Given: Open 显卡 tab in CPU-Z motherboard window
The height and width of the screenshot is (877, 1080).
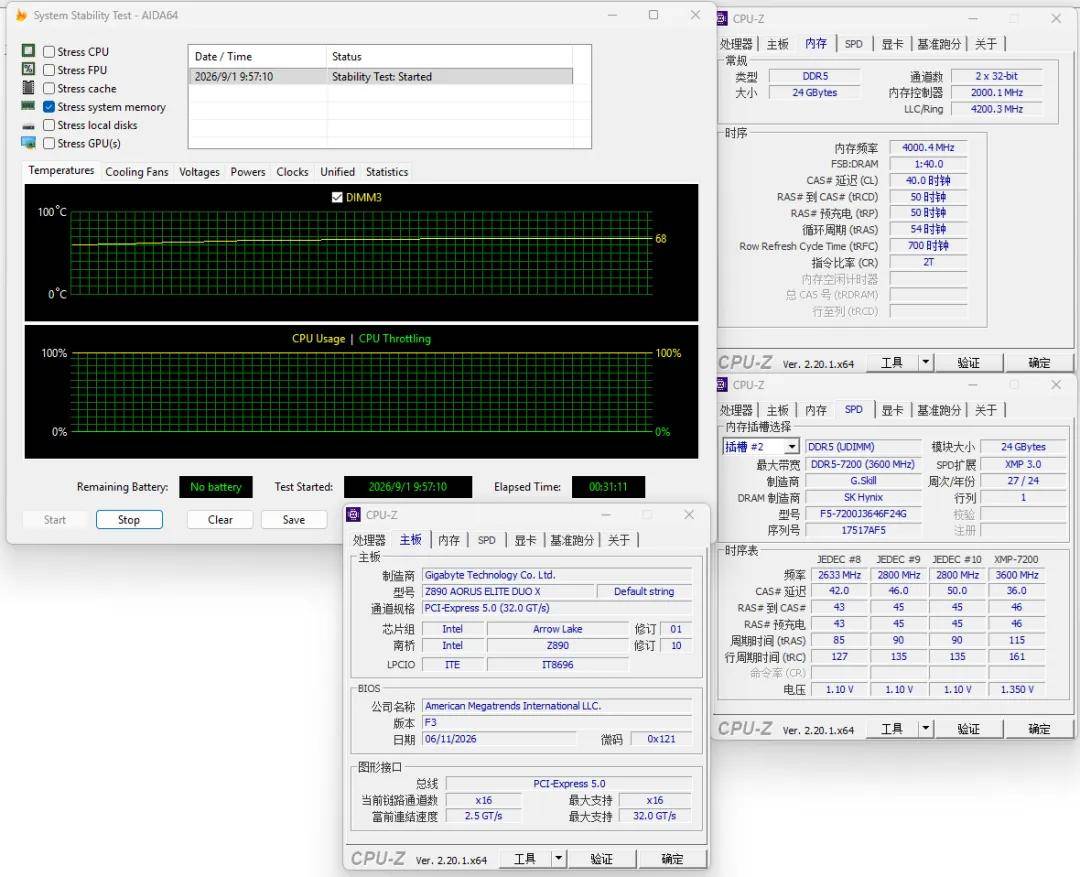Looking at the screenshot, I should pos(525,540).
